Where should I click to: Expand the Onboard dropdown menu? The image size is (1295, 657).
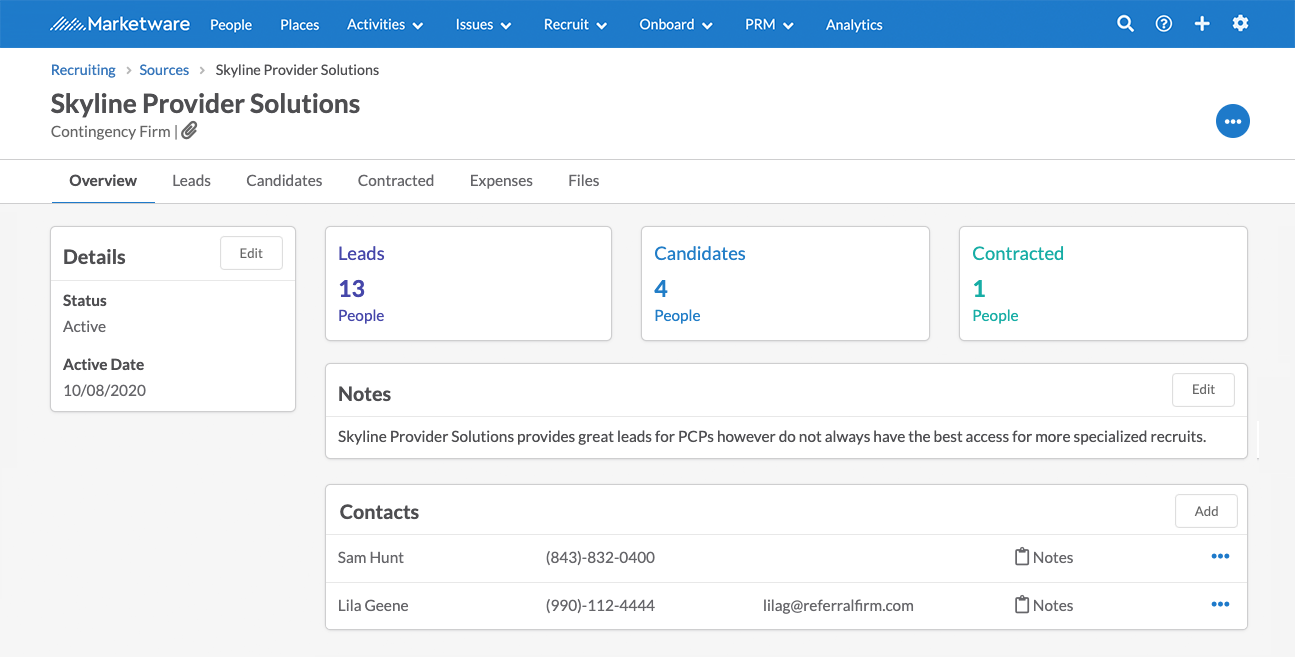tap(676, 25)
